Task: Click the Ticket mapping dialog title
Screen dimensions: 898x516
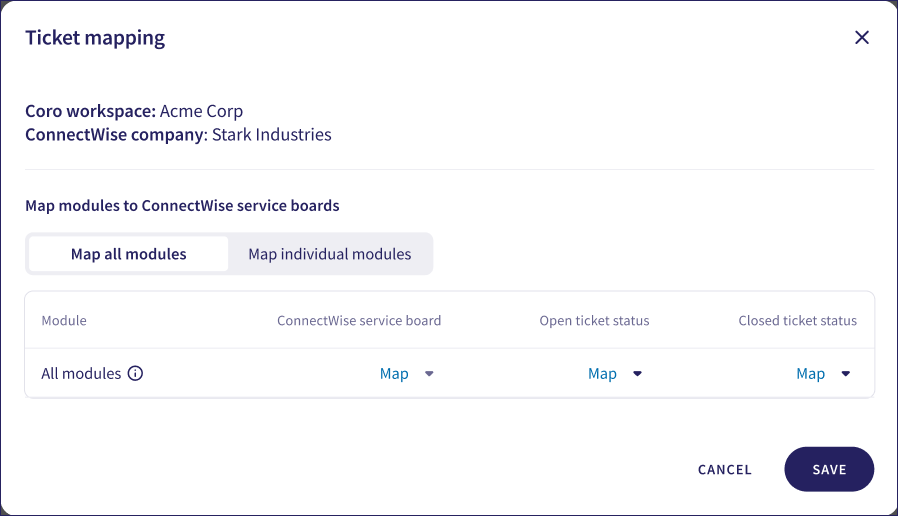Action: pyautogui.click(x=95, y=38)
